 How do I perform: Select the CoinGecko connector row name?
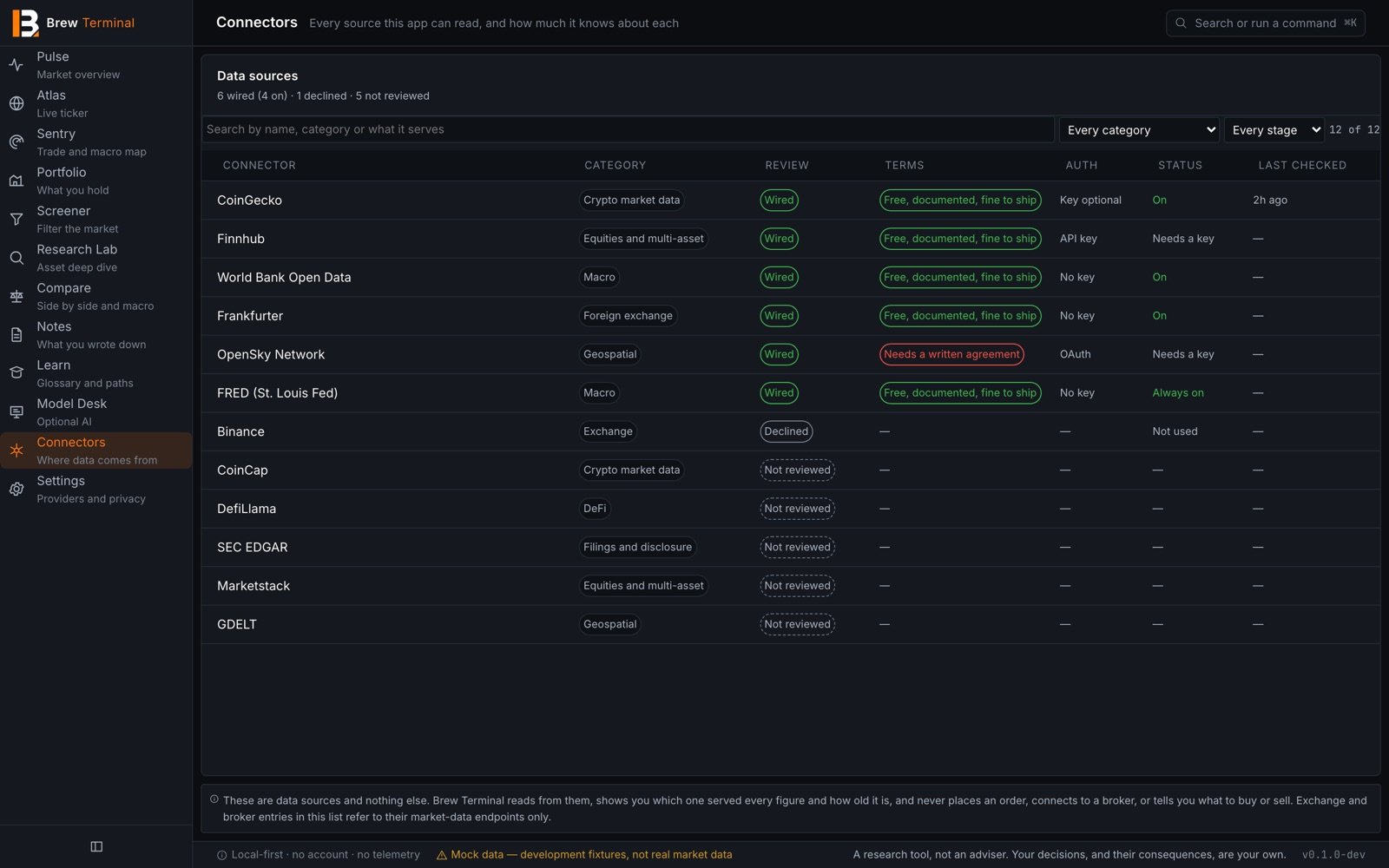click(249, 201)
